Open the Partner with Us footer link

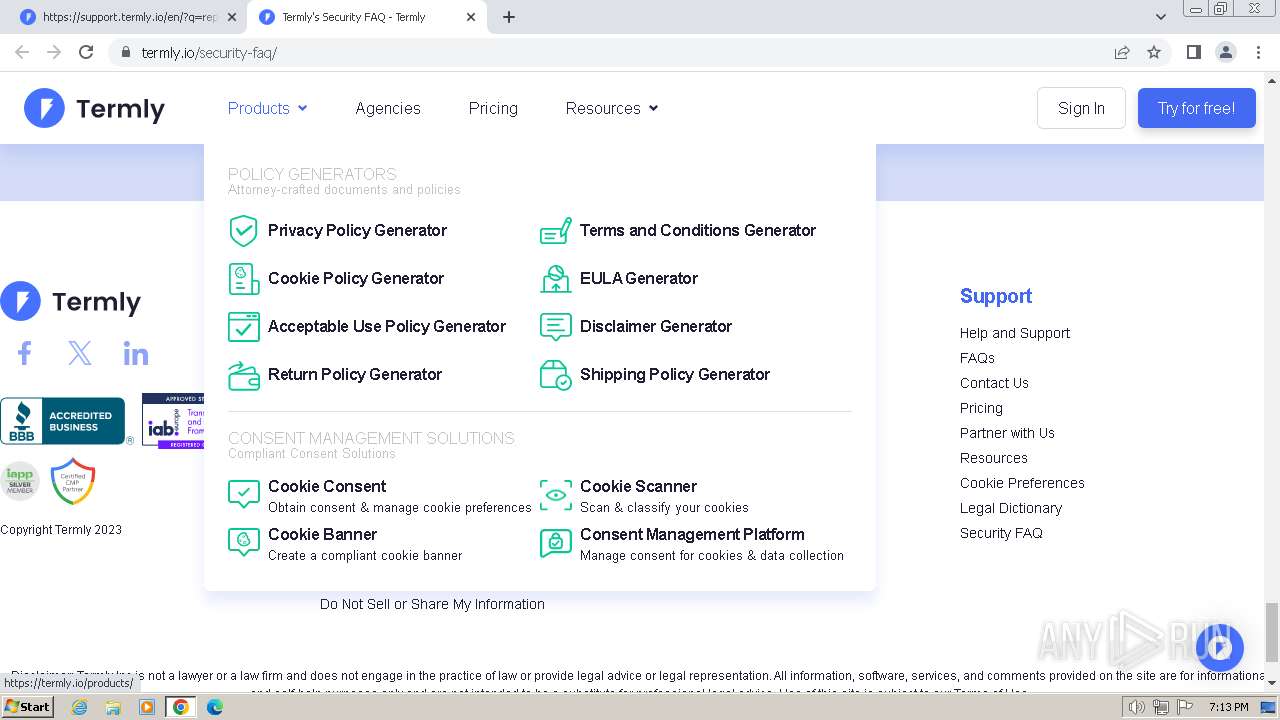1007,433
